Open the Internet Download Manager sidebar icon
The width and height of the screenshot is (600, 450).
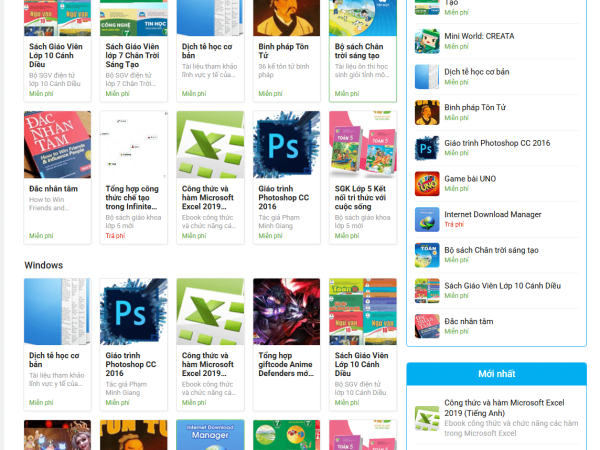point(428,219)
